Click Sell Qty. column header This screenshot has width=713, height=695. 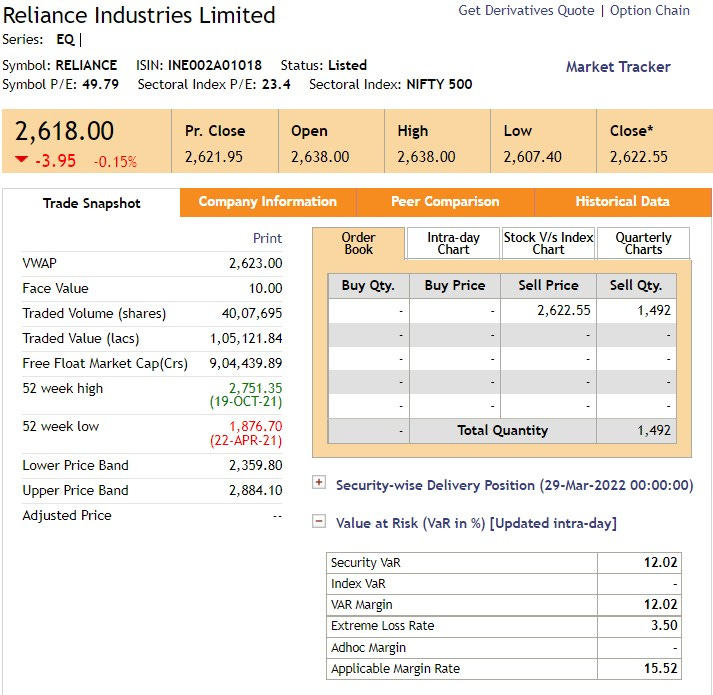click(x=636, y=286)
